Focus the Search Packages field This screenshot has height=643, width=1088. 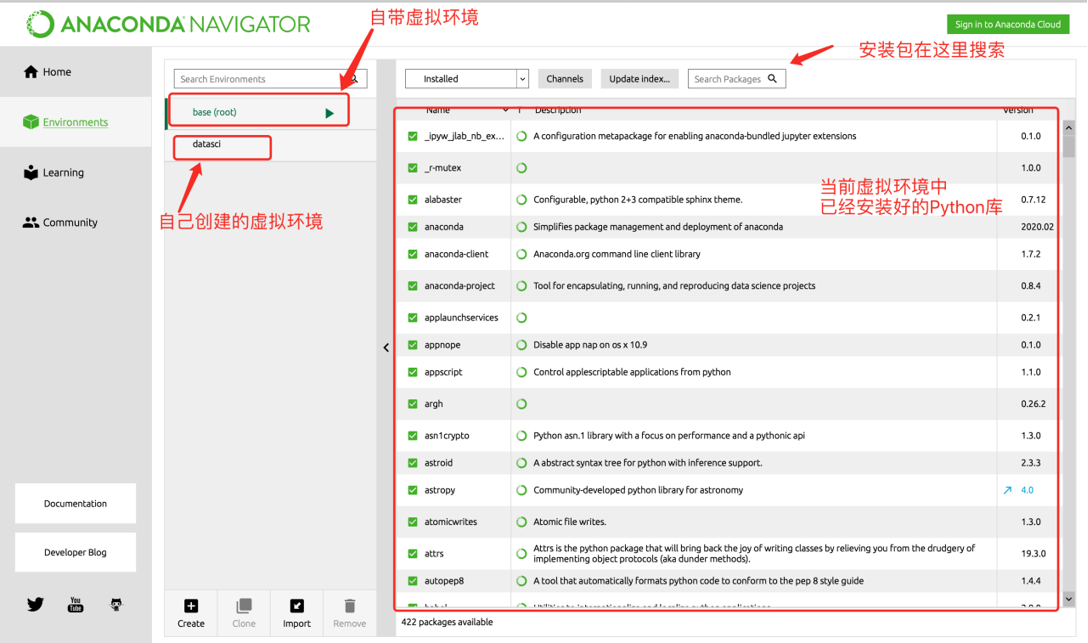737,79
